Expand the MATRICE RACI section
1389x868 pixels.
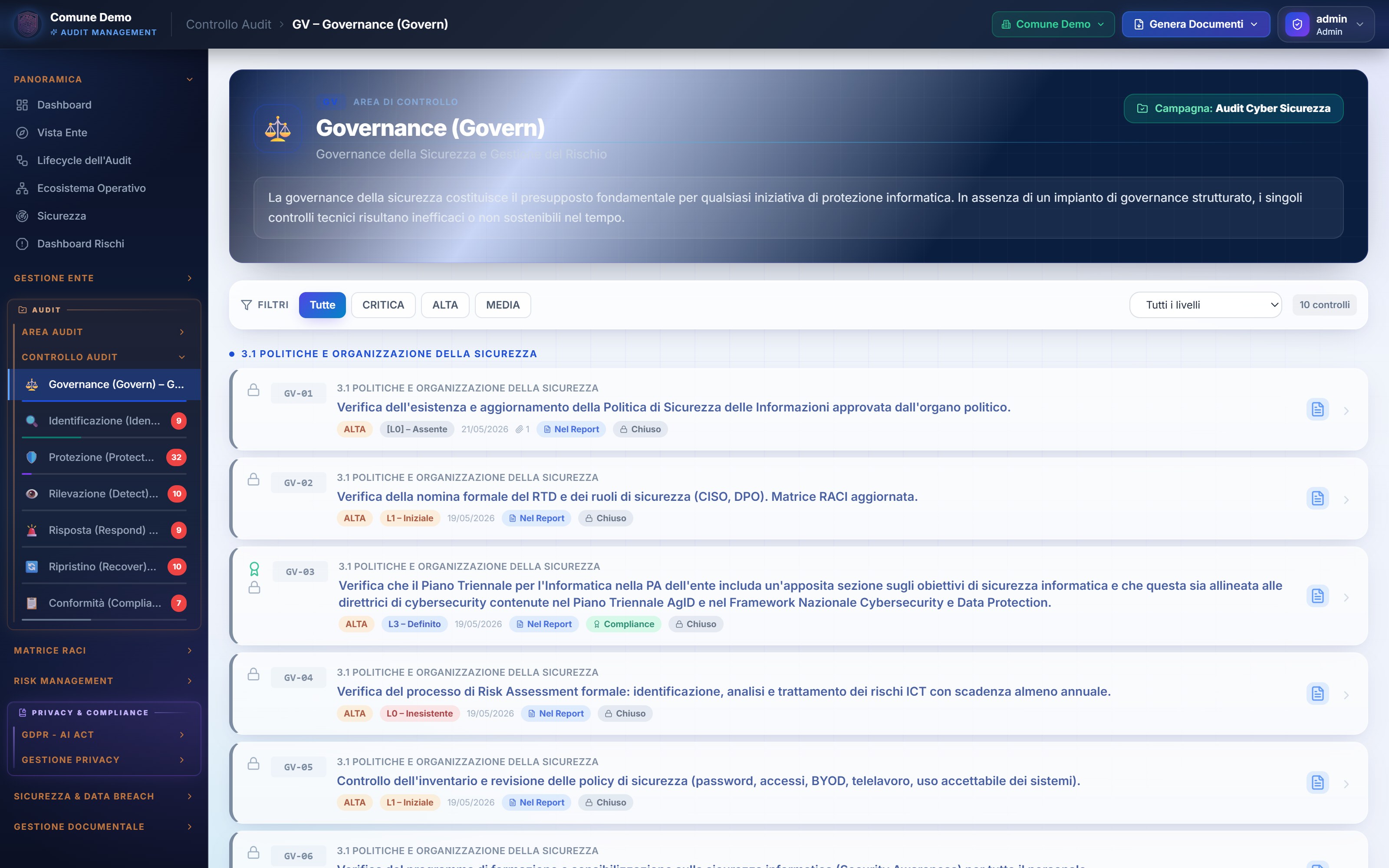tap(104, 651)
